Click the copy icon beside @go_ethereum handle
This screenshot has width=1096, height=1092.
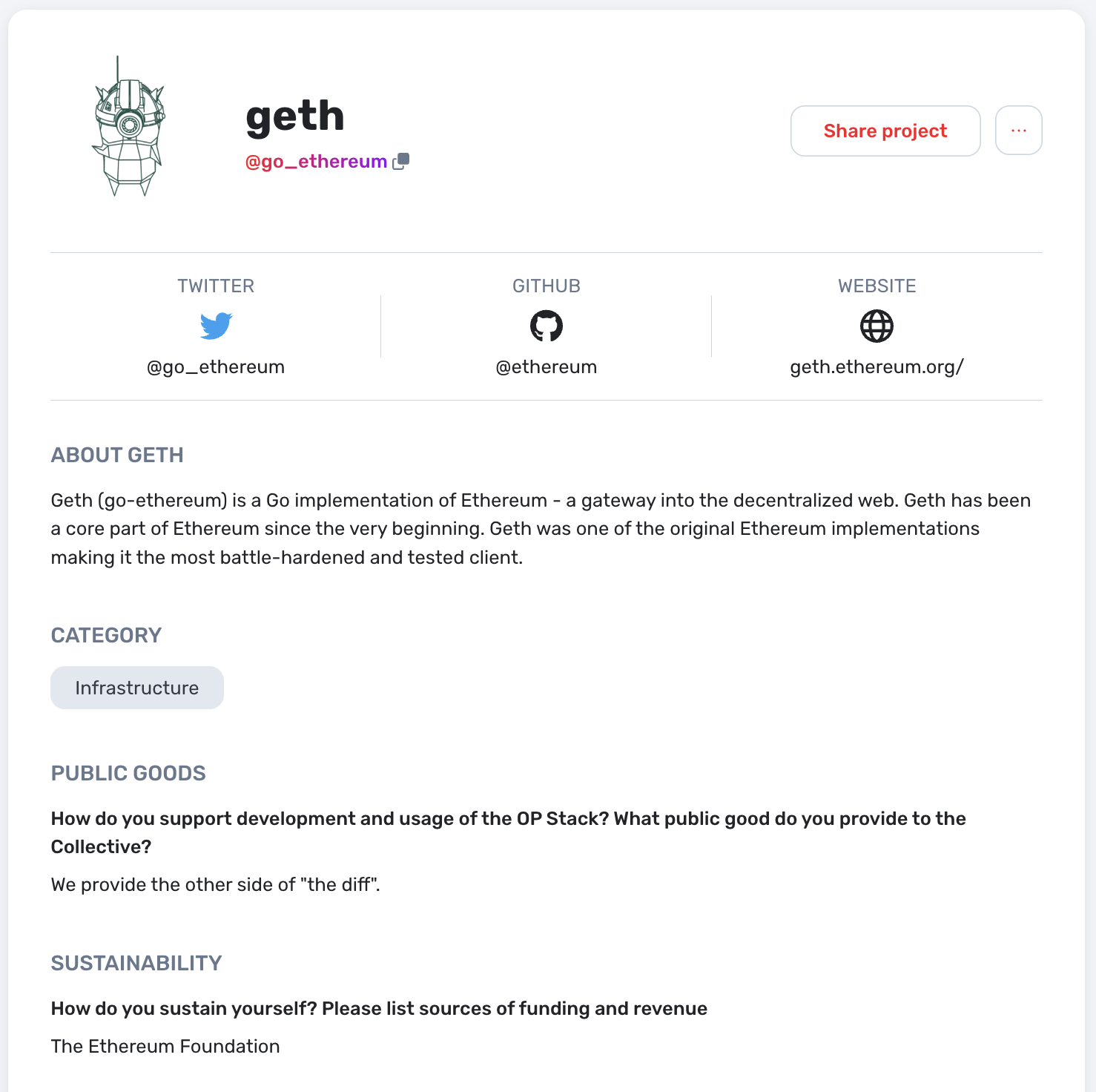coord(401,161)
